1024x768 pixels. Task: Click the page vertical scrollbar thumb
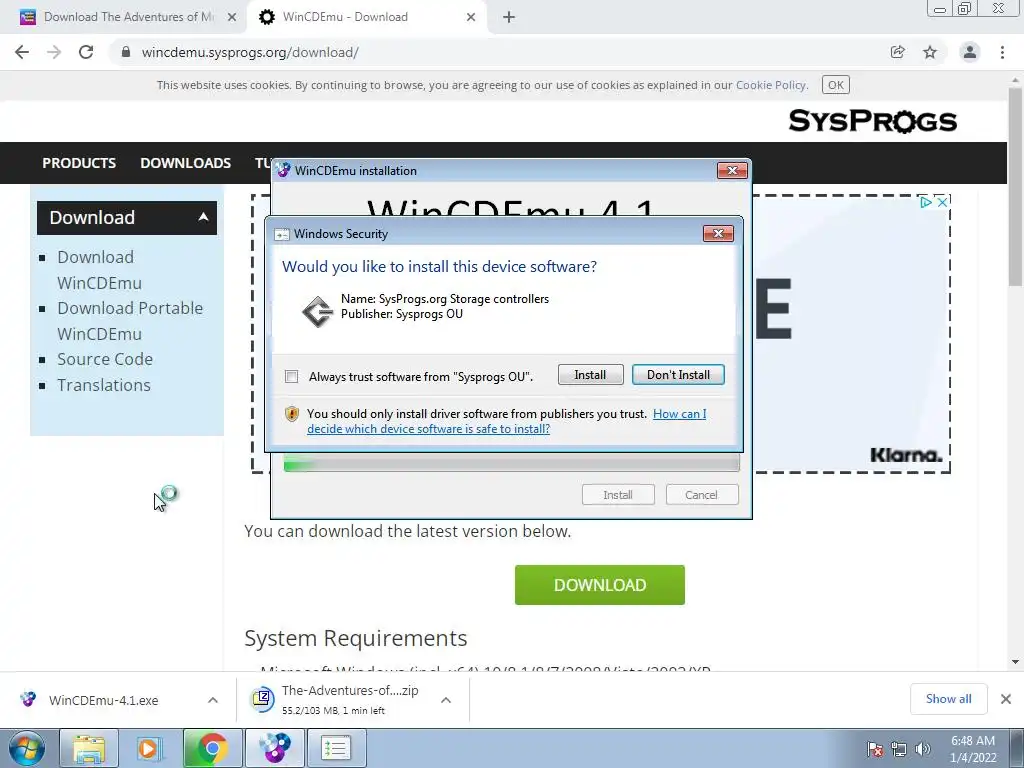[x=1016, y=186]
